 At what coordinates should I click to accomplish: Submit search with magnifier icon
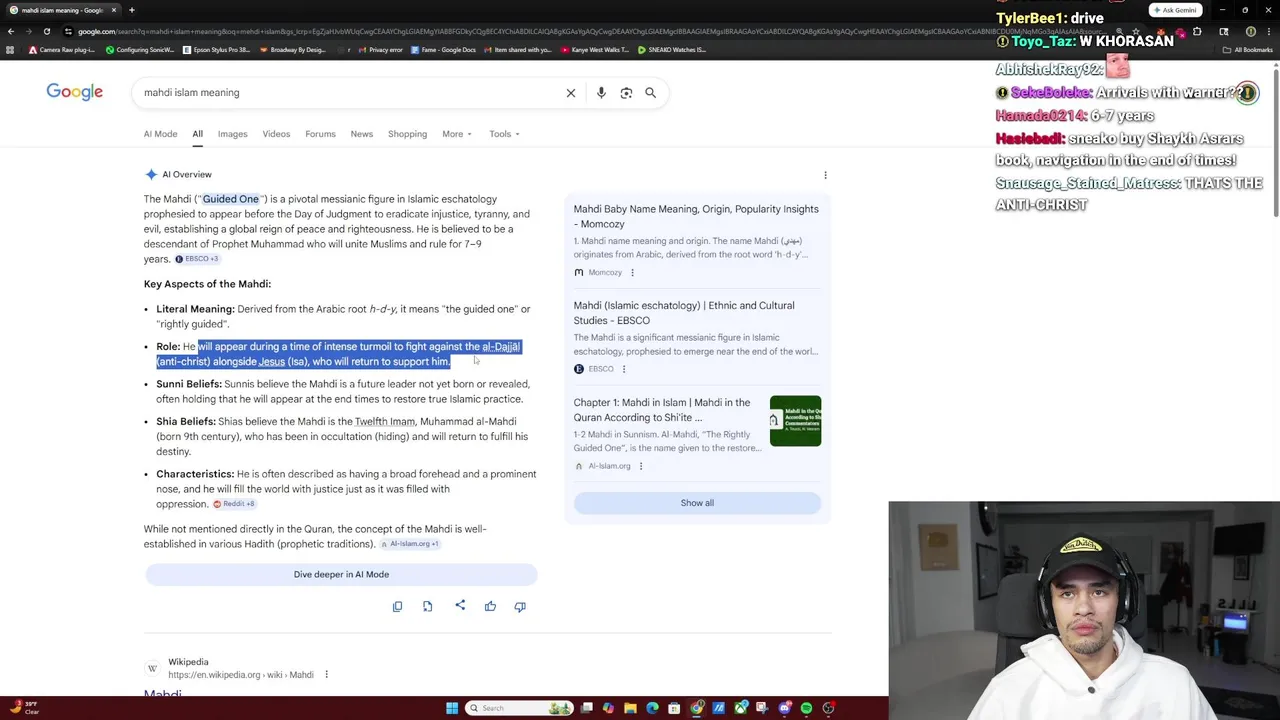650,93
